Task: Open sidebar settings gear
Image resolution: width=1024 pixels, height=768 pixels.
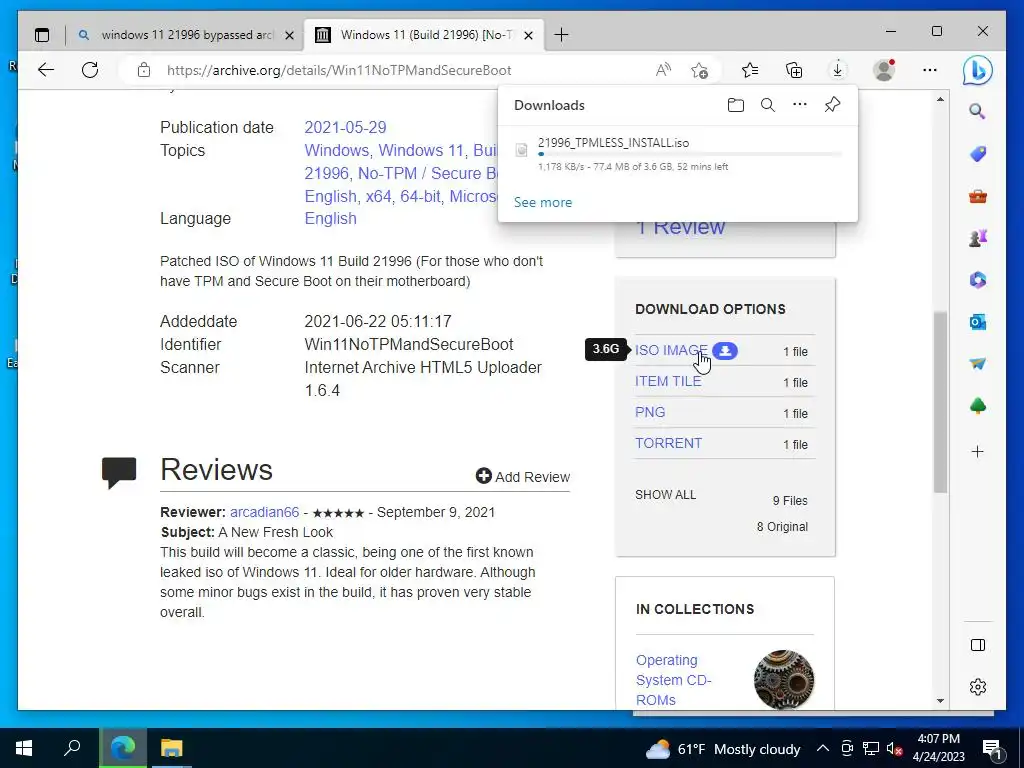Action: (978, 687)
